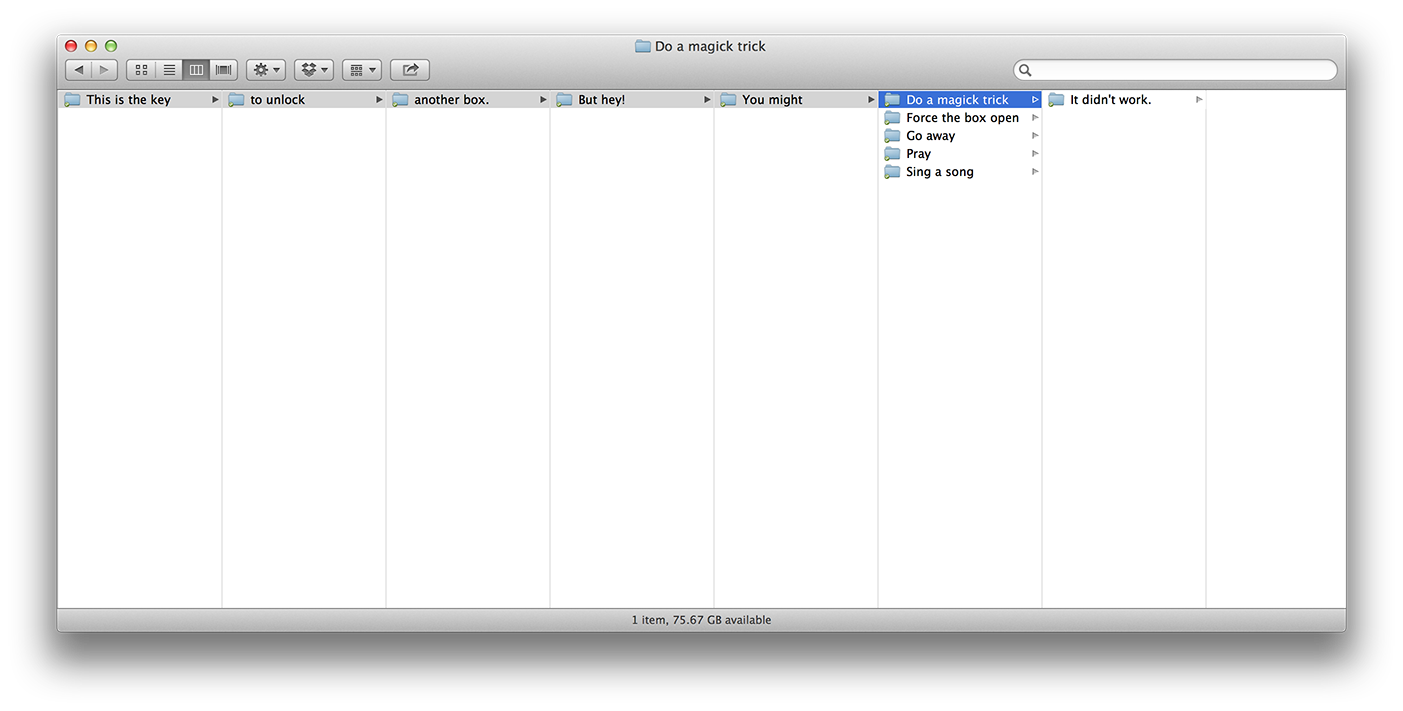
Task: Open the Dropbox toolbar menu
Action: (314, 70)
